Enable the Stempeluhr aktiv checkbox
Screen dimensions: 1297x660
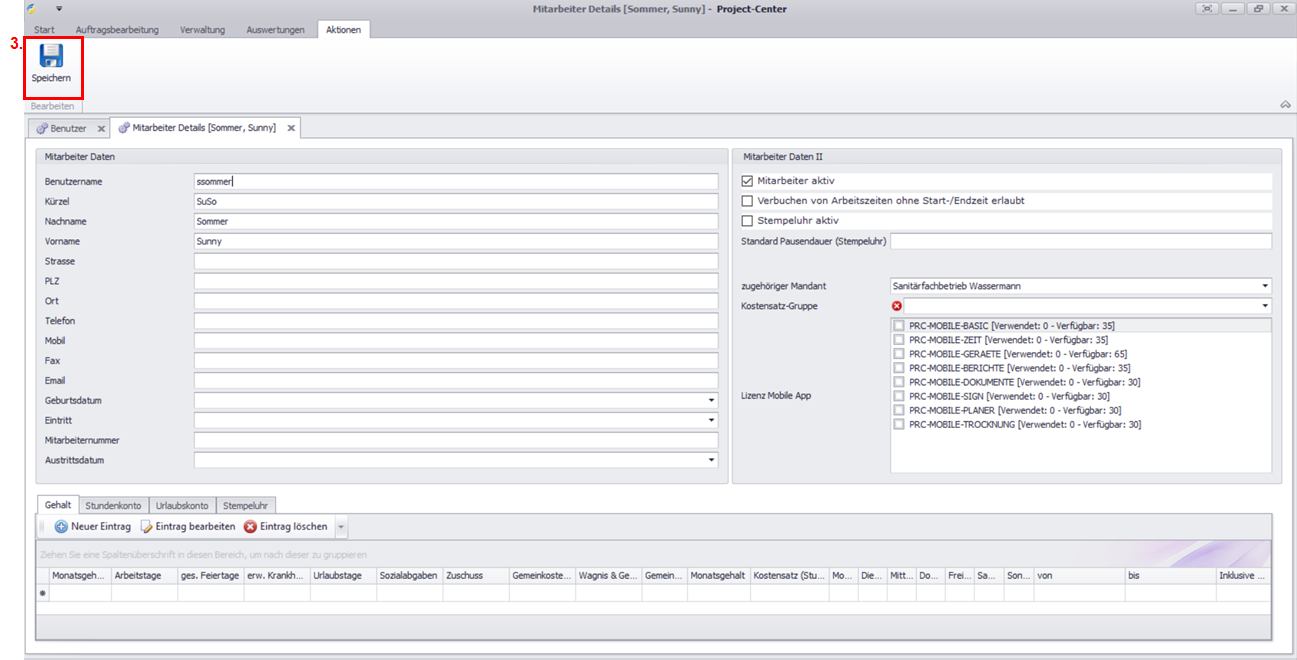pos(747,221)
